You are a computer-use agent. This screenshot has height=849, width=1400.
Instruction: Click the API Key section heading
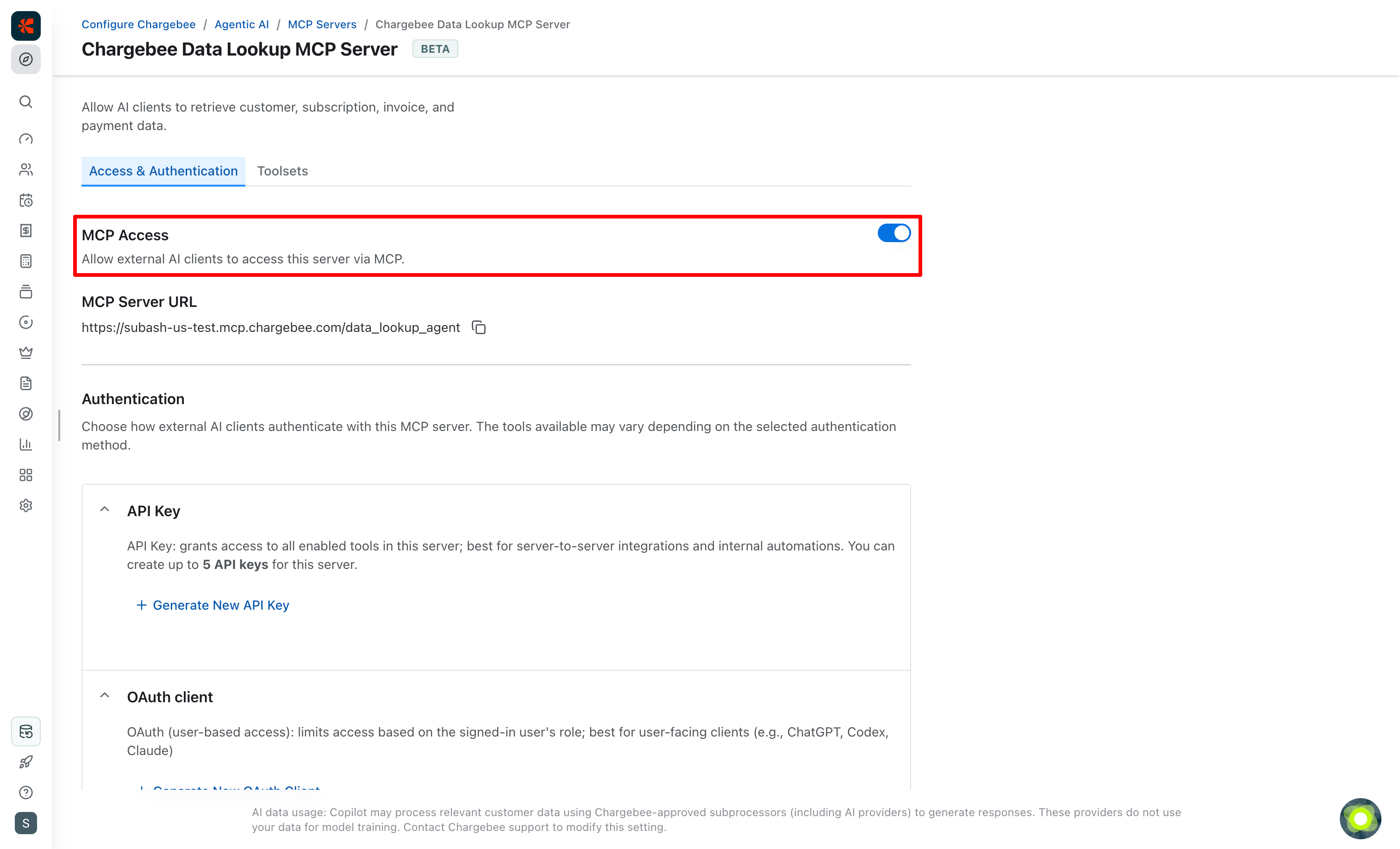(x=153, y=511)
